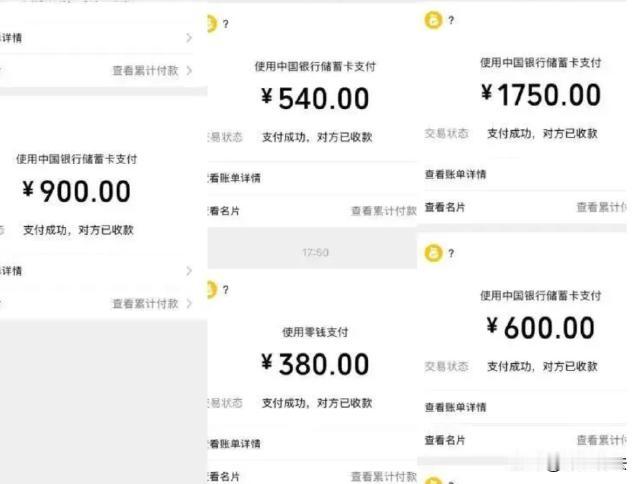Open 查看账单详情 under the ¥540.00 payment

click(234, 178)
